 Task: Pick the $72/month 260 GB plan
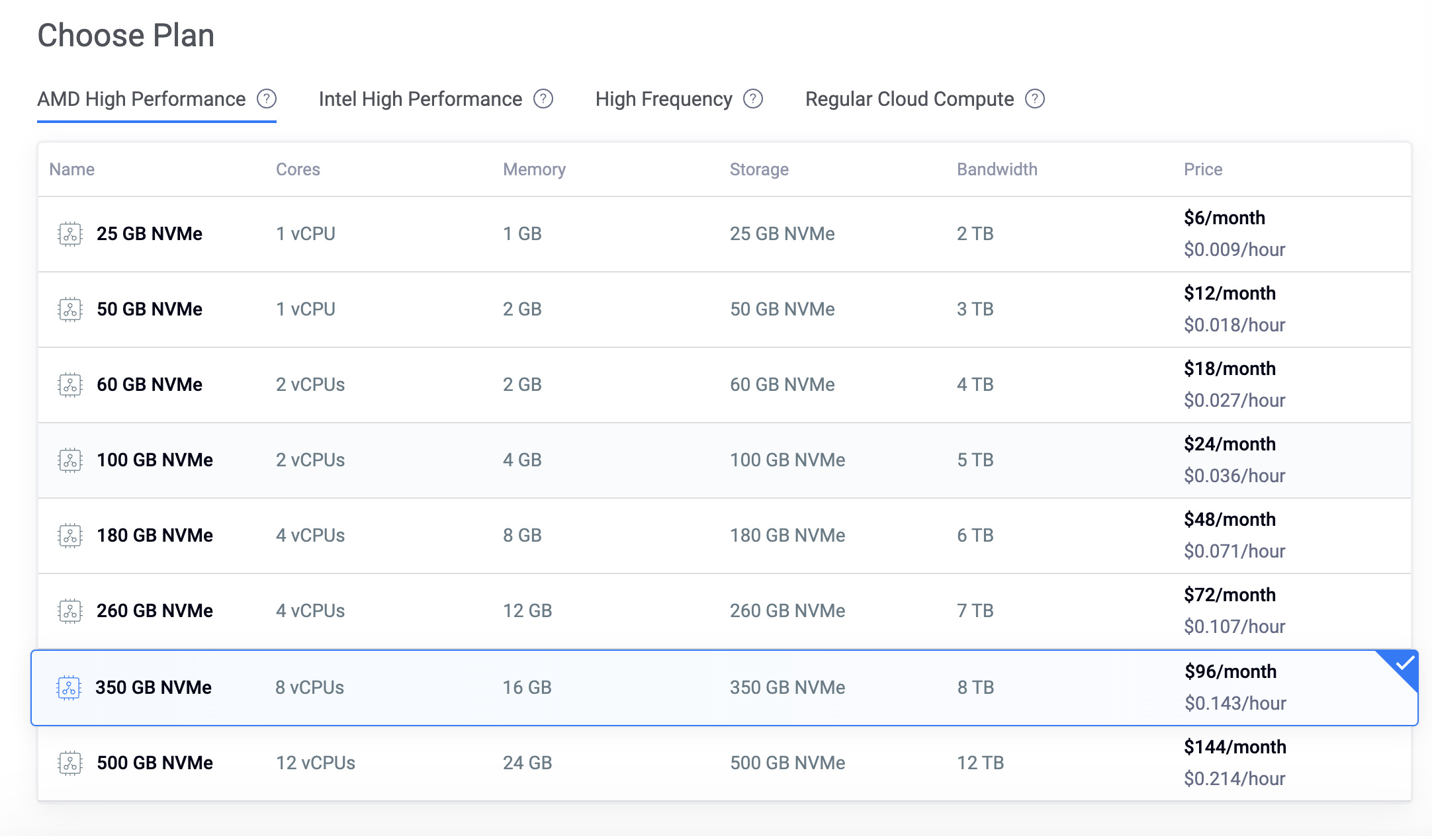click(725, 611)
